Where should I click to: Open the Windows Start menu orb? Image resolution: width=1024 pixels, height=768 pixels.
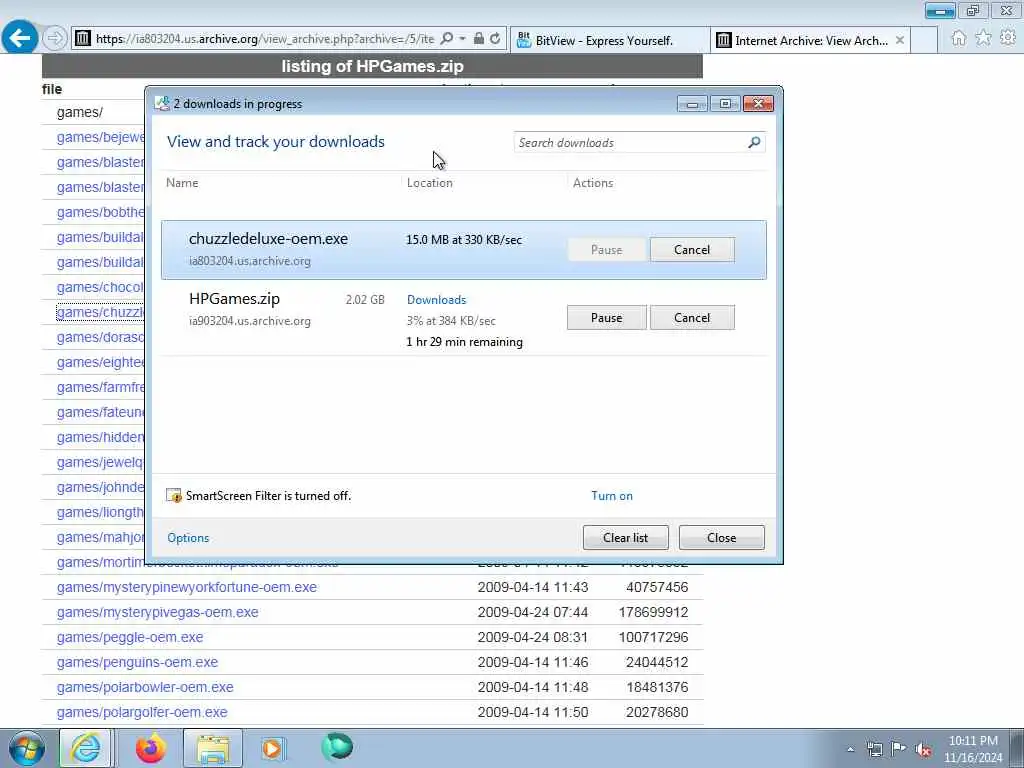coord(25,748)
